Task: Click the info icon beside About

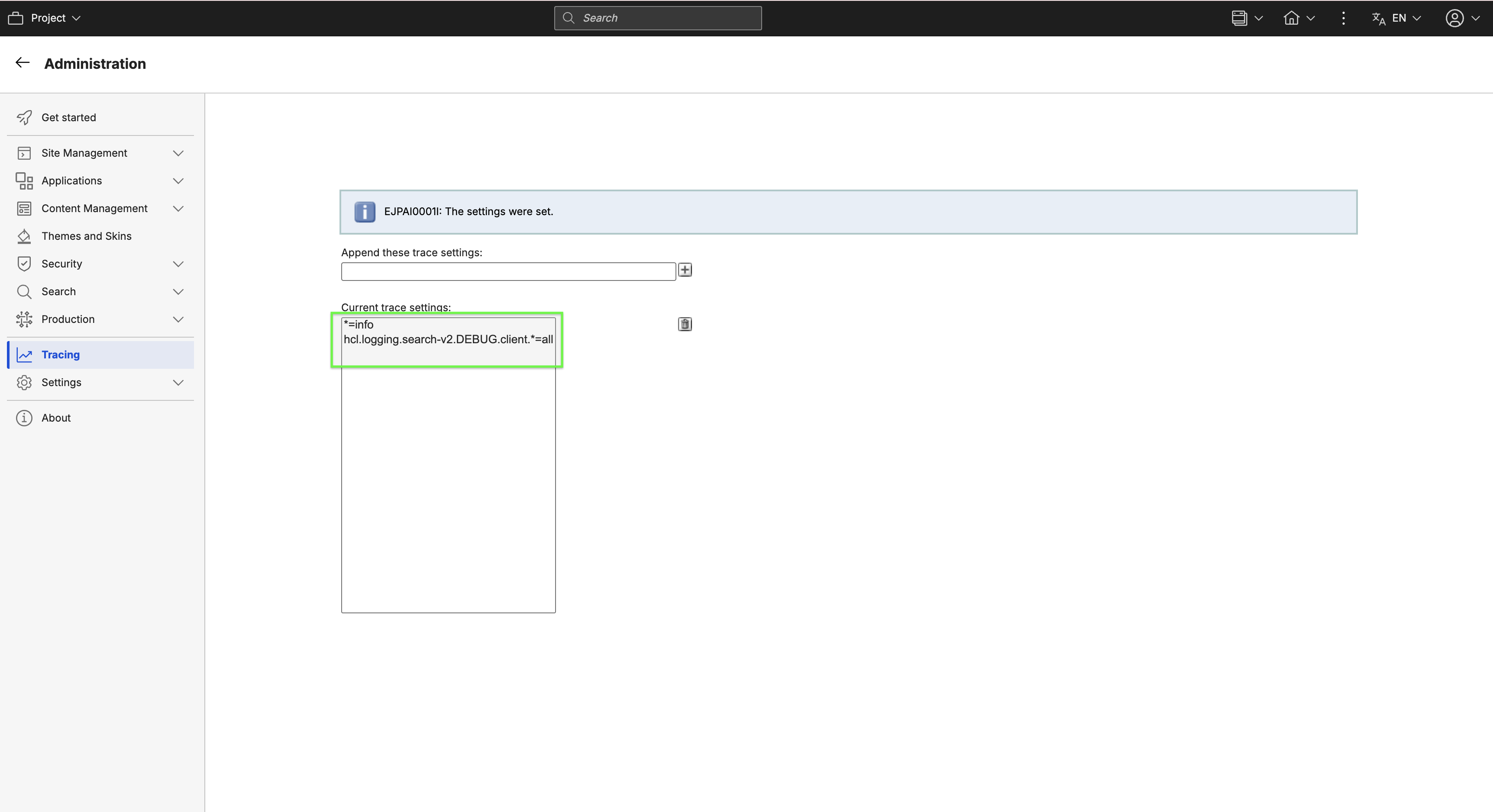Action: point(24,418)
